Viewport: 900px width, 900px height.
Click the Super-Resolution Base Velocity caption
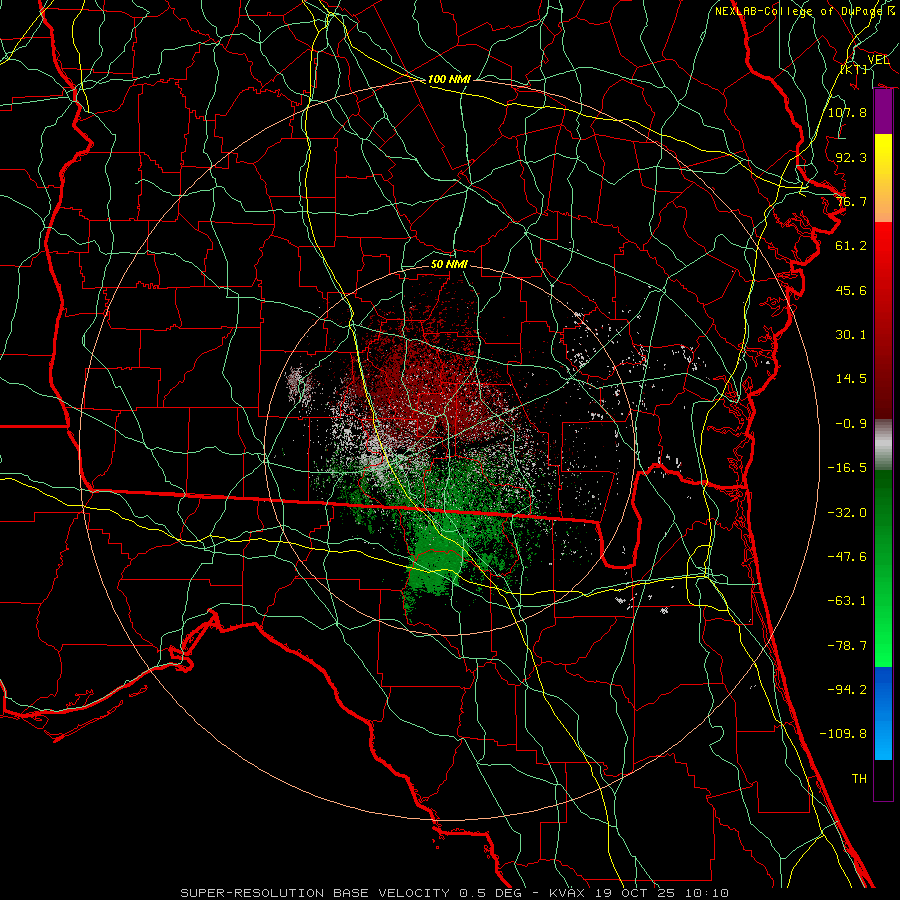(x=455, y=893)
